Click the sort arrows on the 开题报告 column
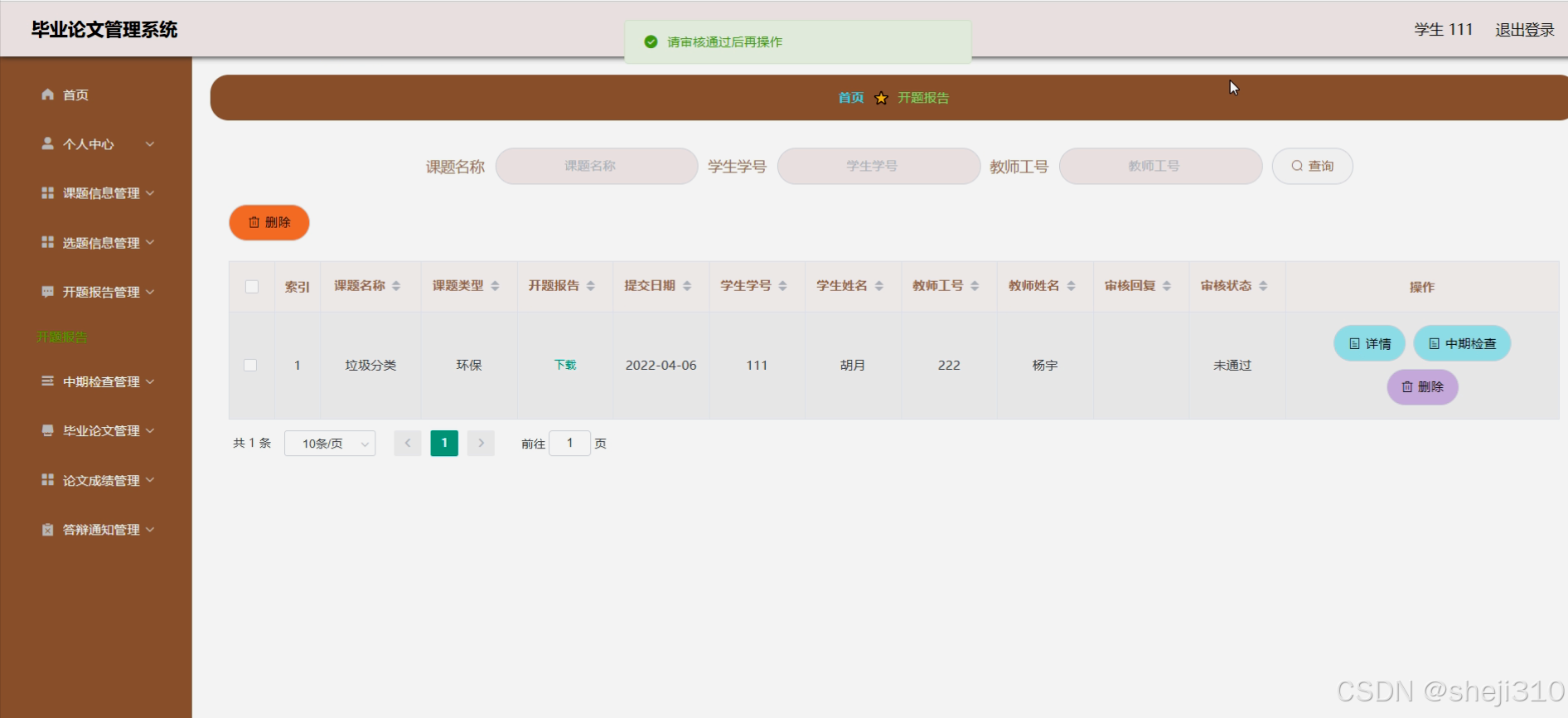The width and height of the screenshot is (1568, 718). click(x=590, y=286)
